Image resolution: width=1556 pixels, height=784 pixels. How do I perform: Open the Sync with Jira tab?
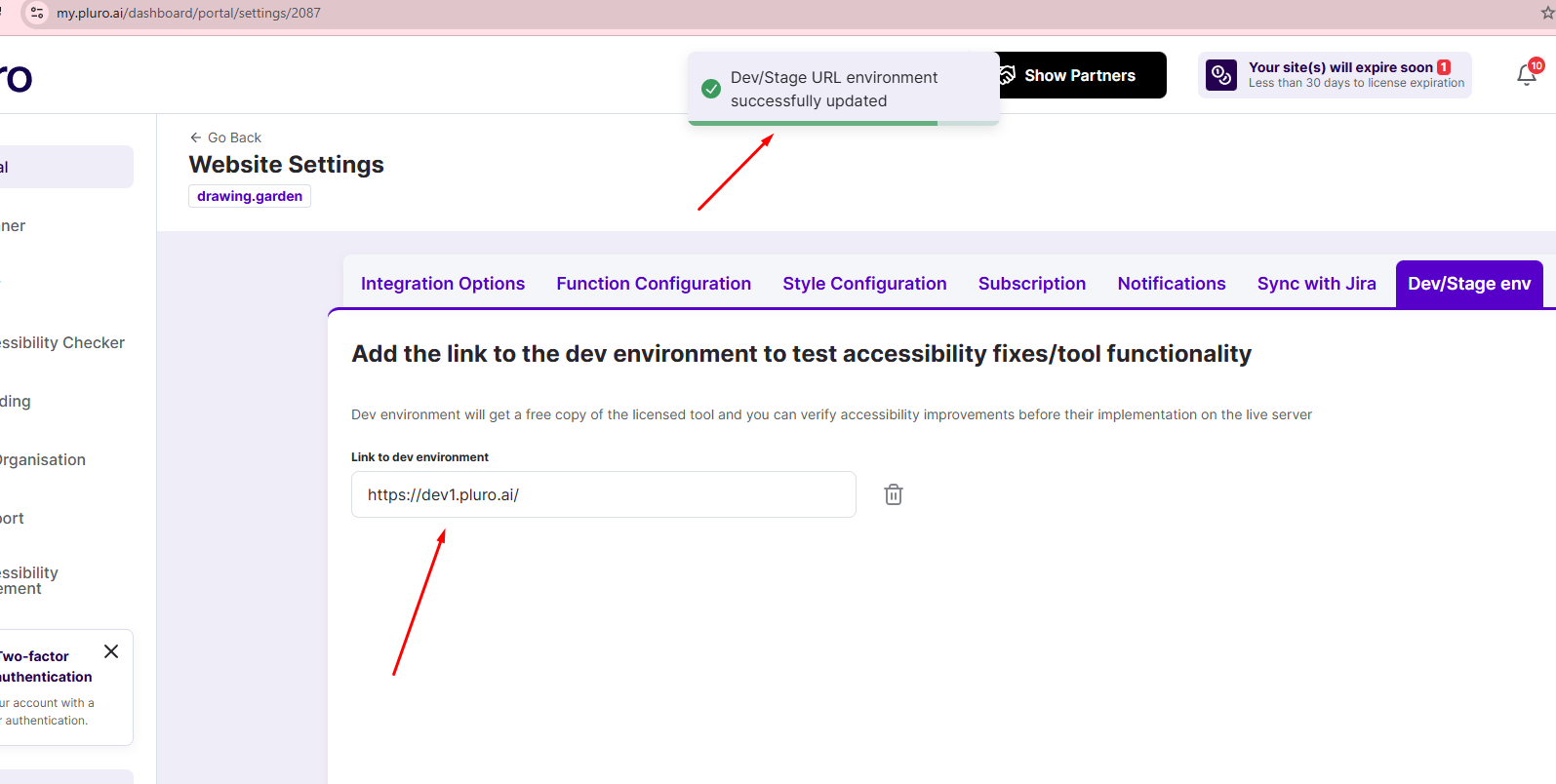pos(1316,283)
